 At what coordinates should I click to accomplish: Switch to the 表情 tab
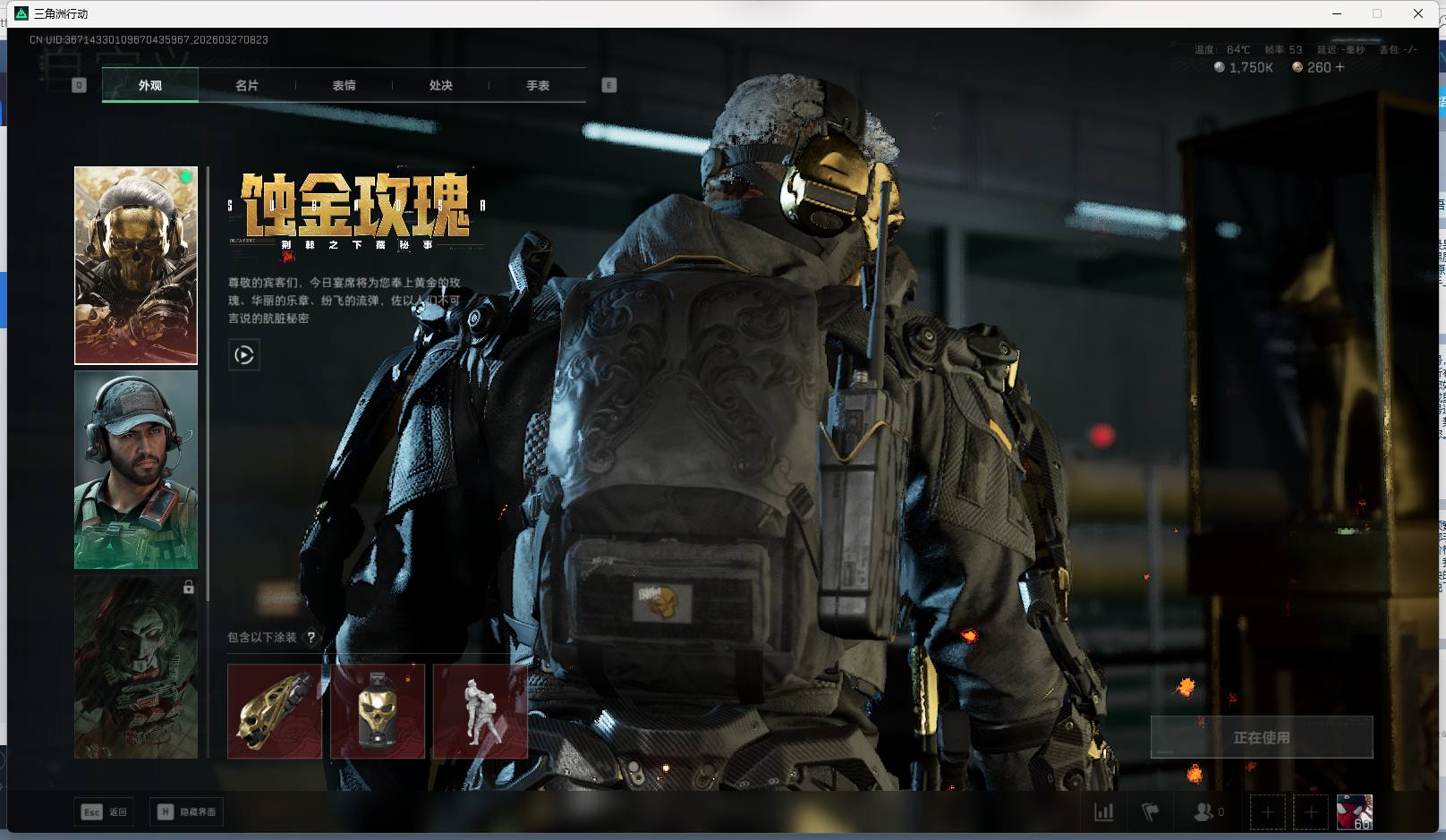[344, 85]
